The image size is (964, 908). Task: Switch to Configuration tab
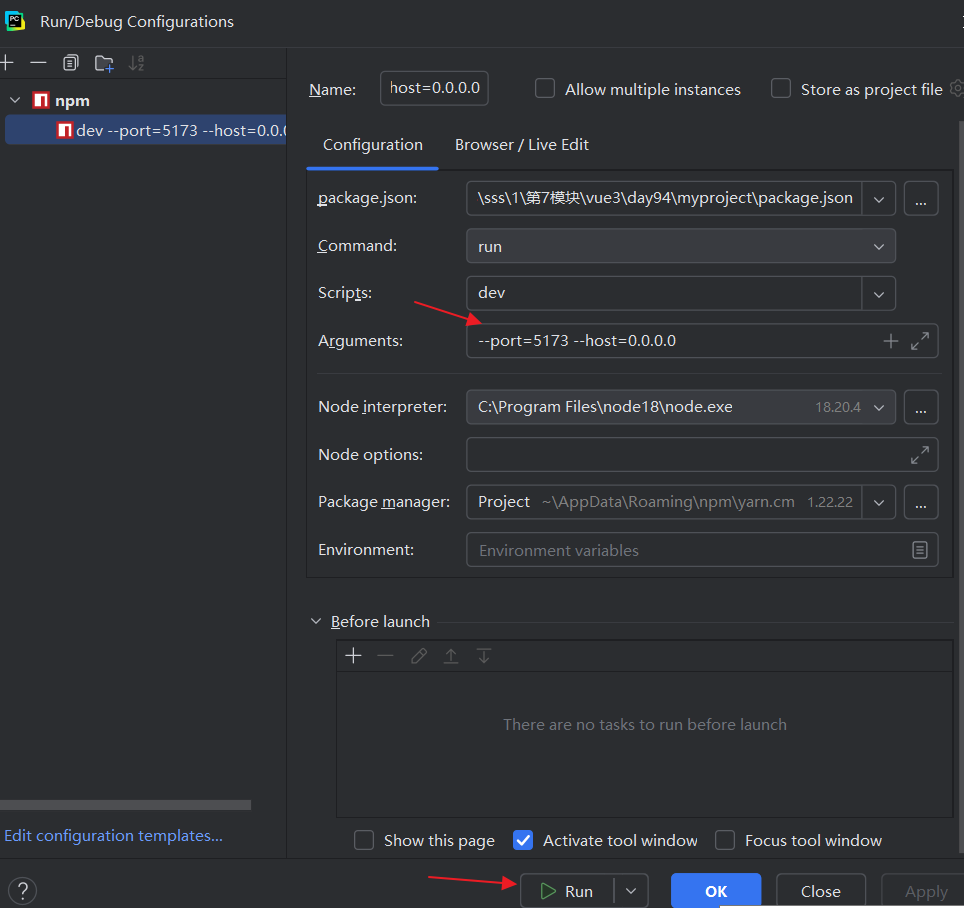click(373, 145)
